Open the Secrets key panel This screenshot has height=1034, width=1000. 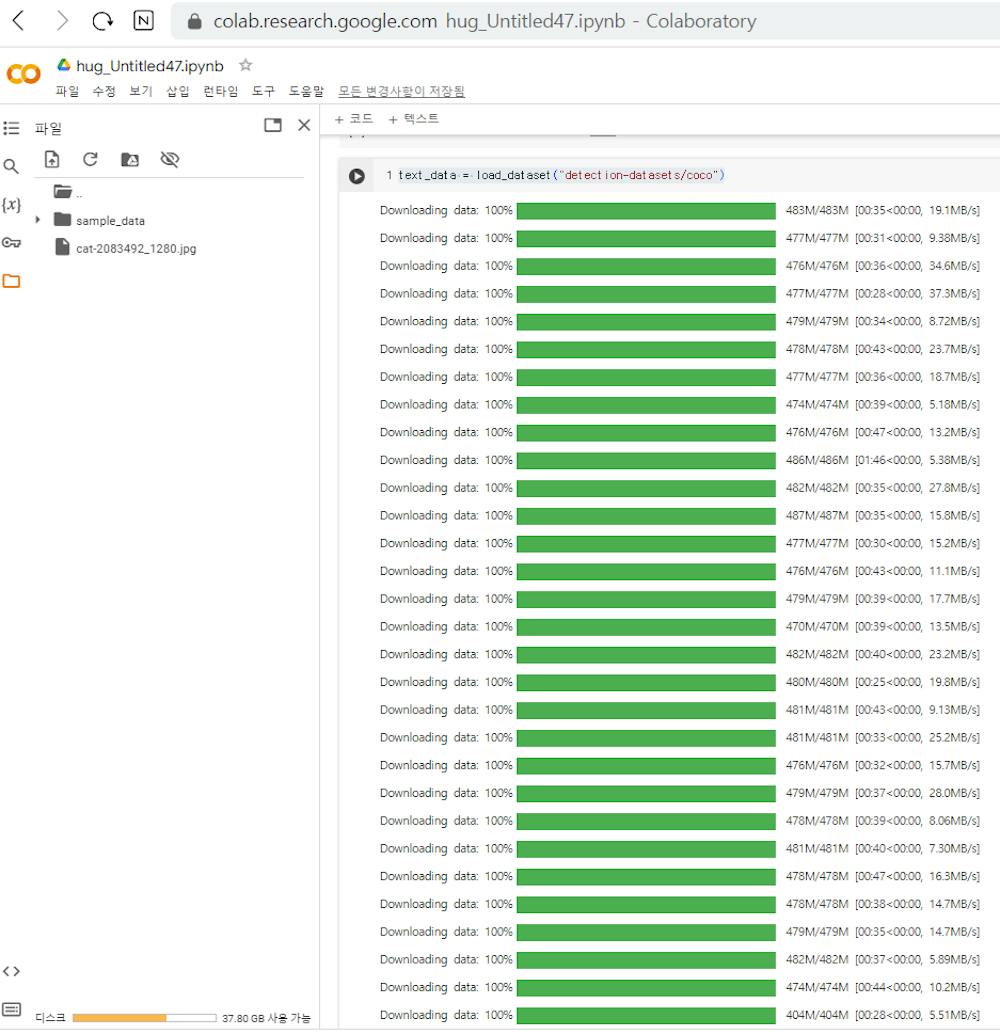coord(12,240)
